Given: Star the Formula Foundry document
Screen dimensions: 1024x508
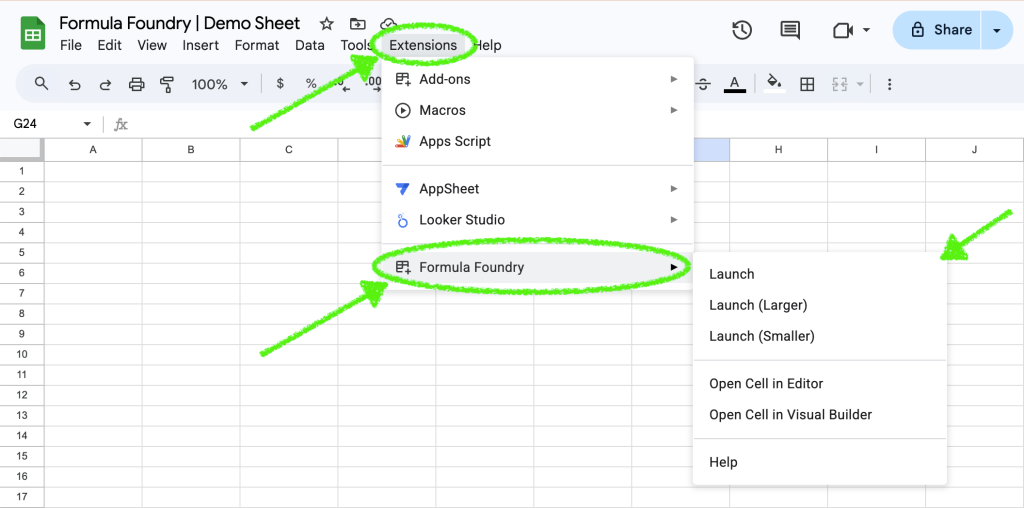Looking at the screenshot, I should (x=326, y=23).
